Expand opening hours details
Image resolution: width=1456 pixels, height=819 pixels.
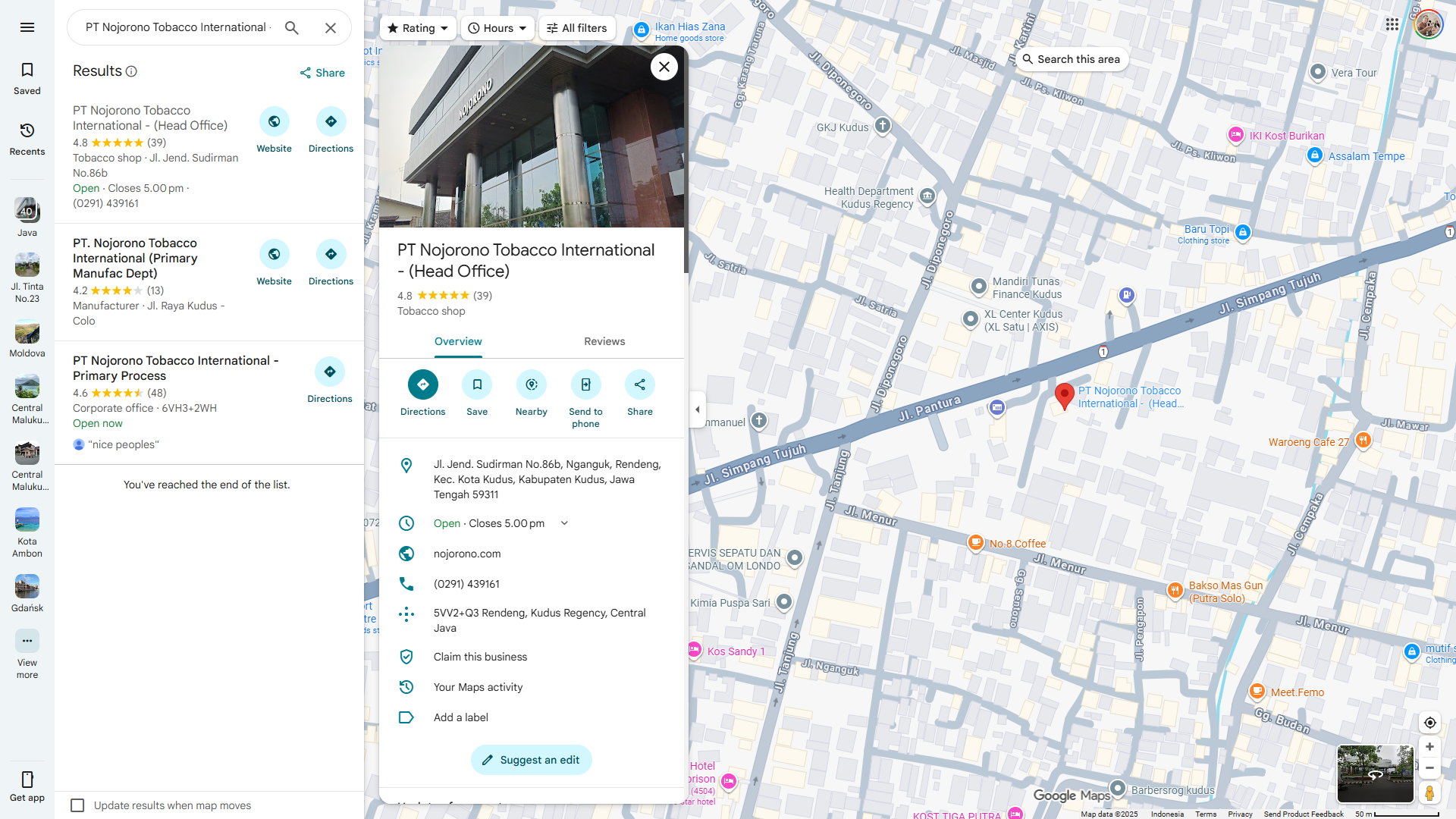point(564,523)
